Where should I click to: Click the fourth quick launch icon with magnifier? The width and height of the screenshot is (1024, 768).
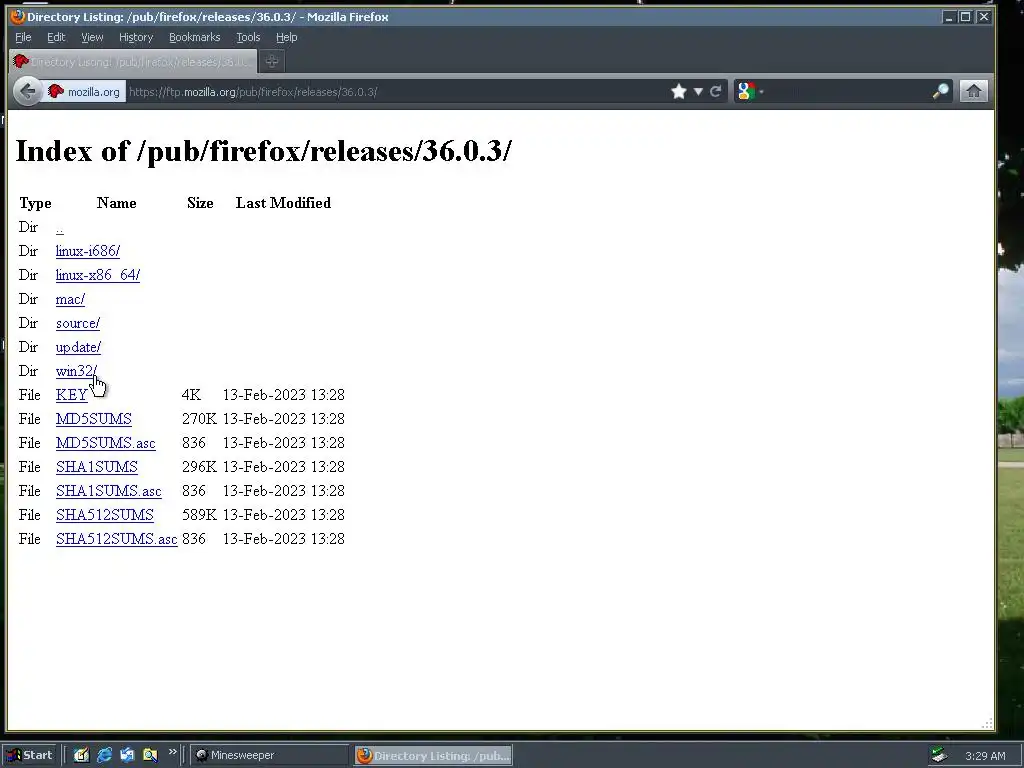tap(150, 755)
